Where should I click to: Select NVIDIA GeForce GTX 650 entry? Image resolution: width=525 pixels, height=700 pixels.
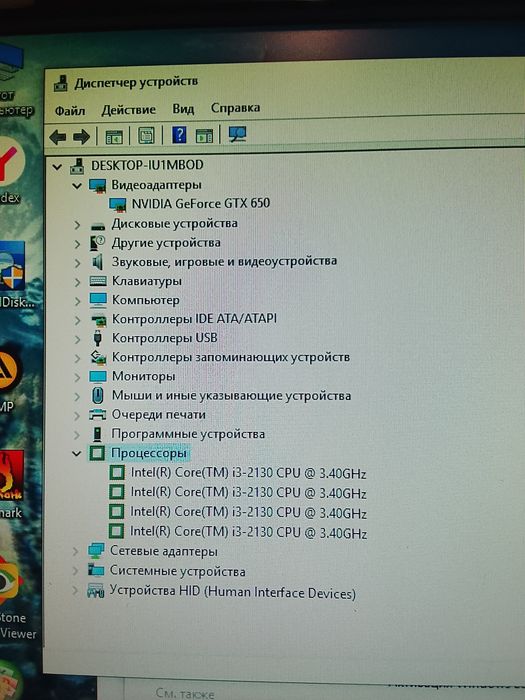tap(200, 204)
